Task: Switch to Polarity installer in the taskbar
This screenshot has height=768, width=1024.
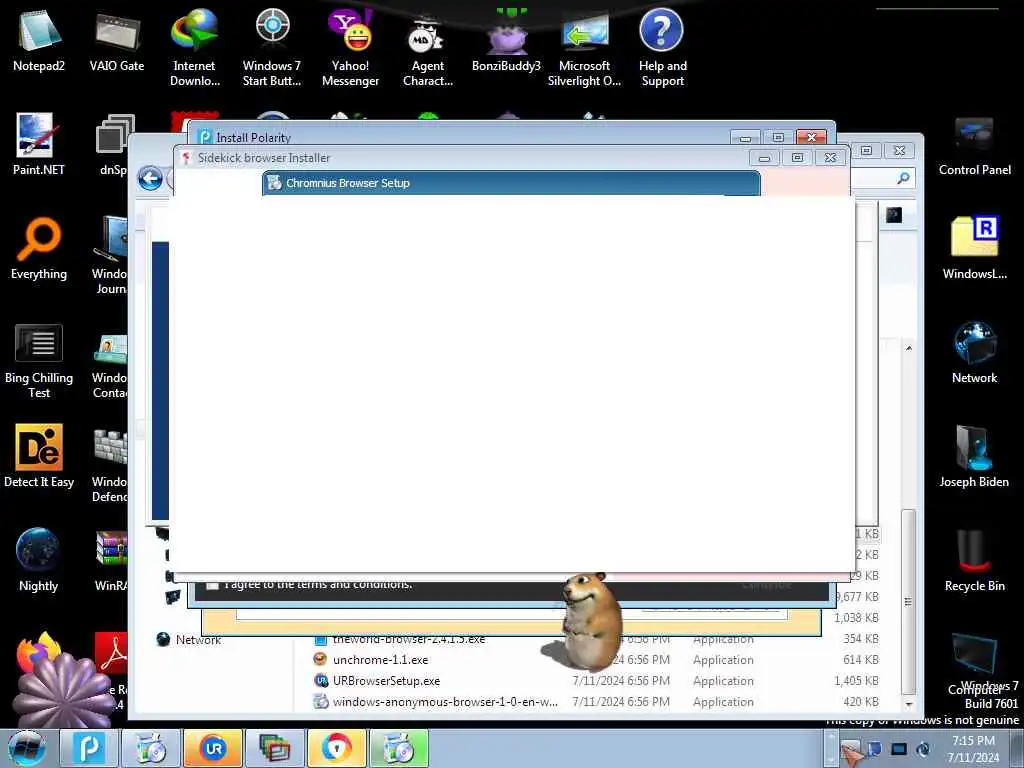Action: coord(89,748)
